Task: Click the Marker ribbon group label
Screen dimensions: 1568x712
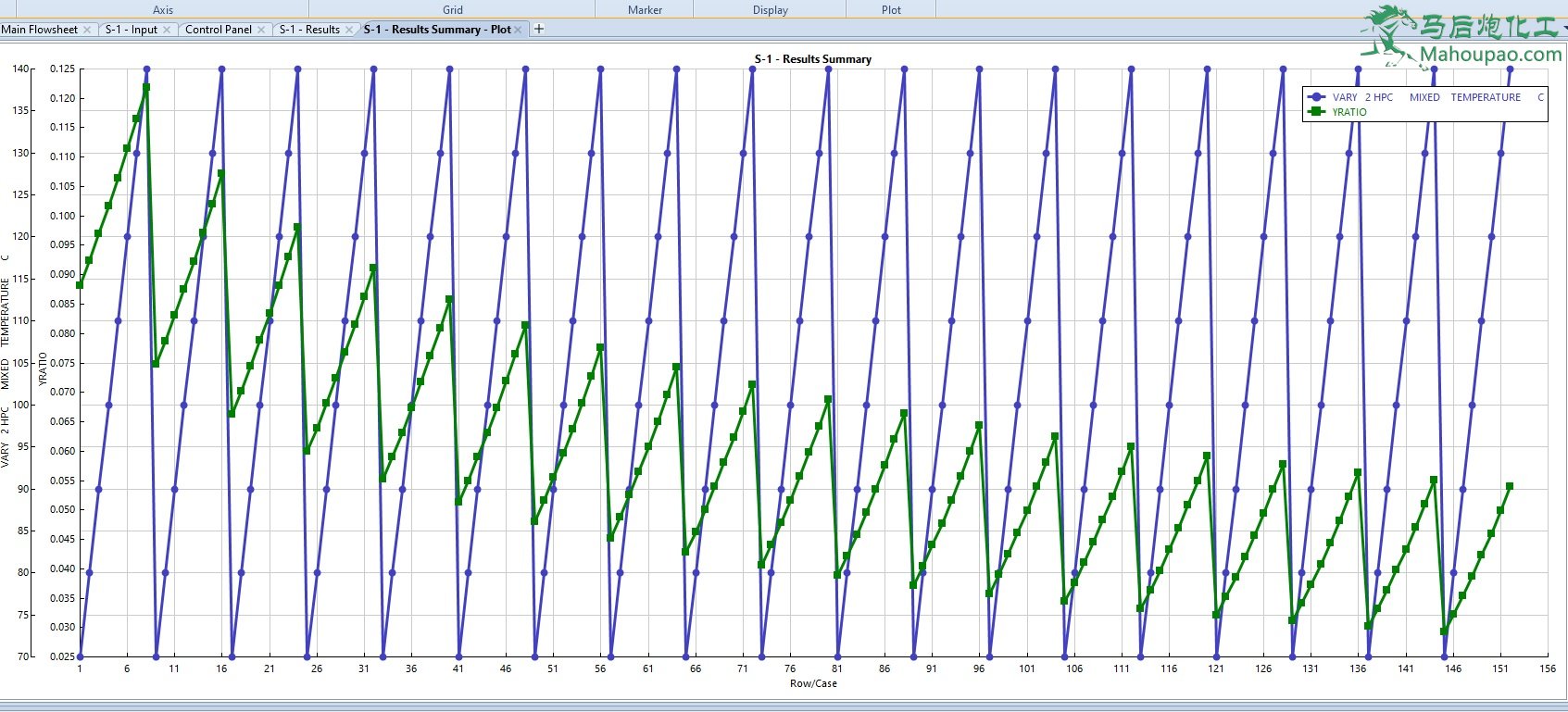Action: tap(646, 10)
